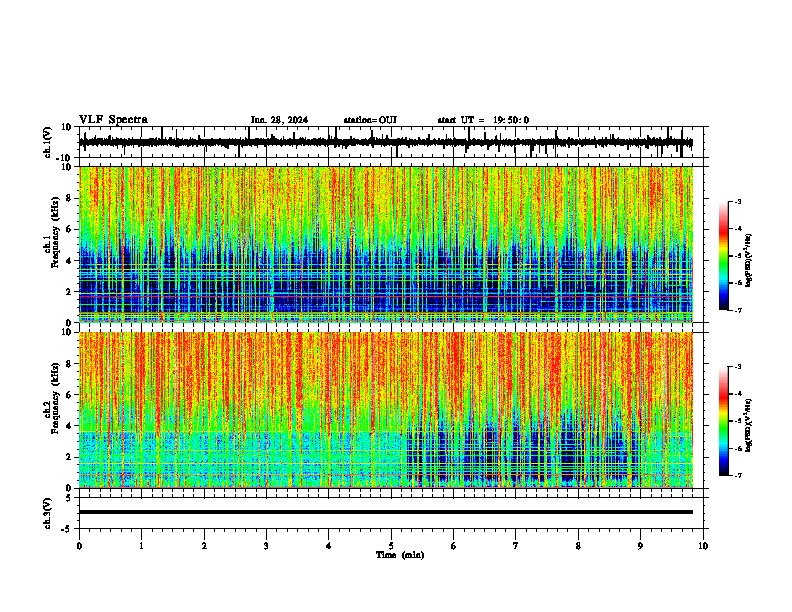Click the ch.2 "Frequency (kHz)" axis label
The width and height of the screenshot is (792, 612).
55,398
